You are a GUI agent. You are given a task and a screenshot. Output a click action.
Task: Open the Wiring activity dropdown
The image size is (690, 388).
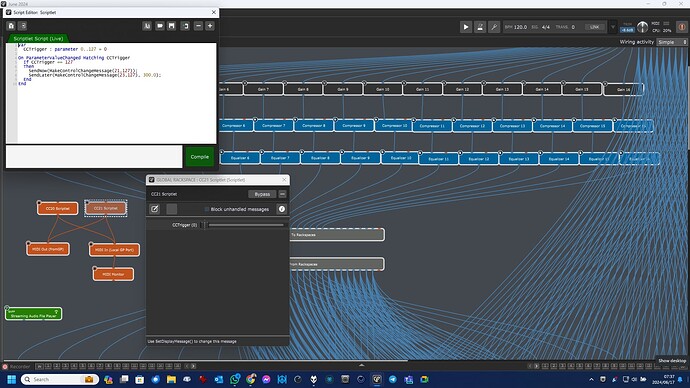[672, 42]
